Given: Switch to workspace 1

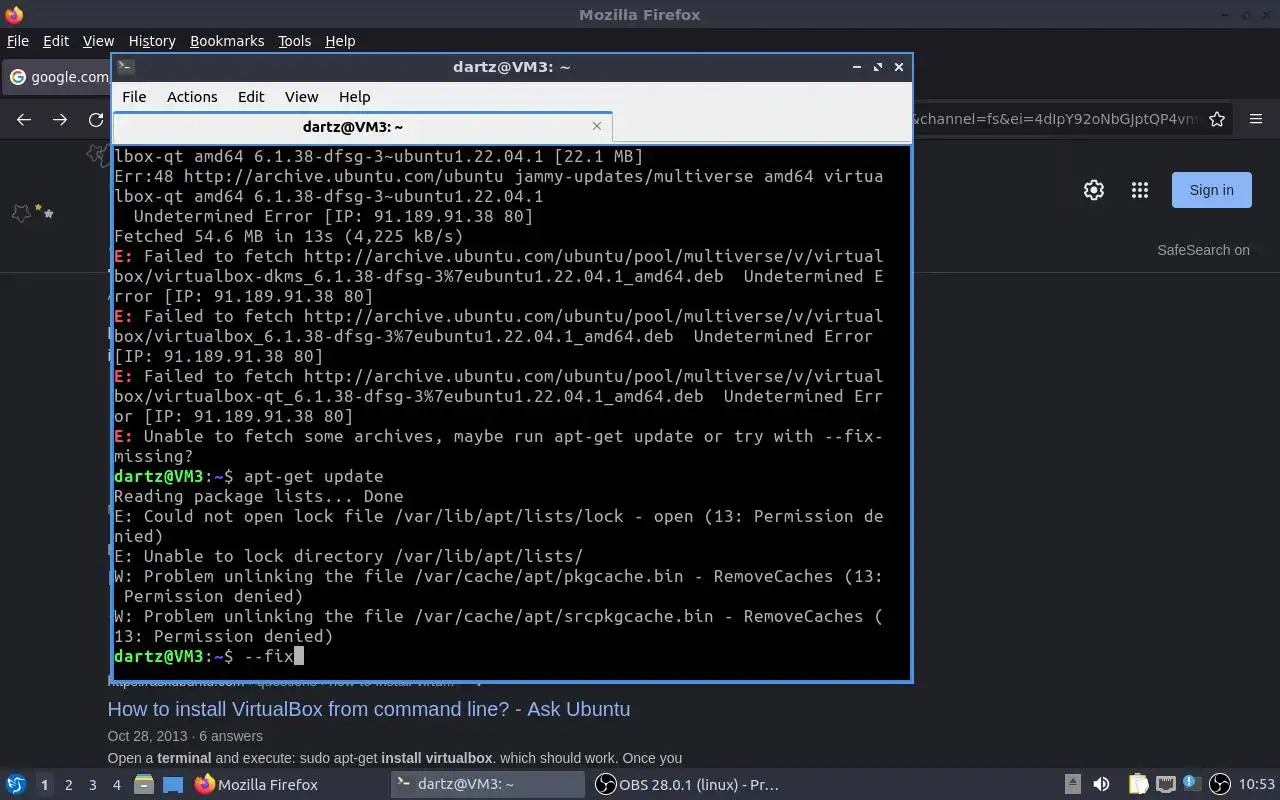Looking at the screenshot, I should (44, 785).
